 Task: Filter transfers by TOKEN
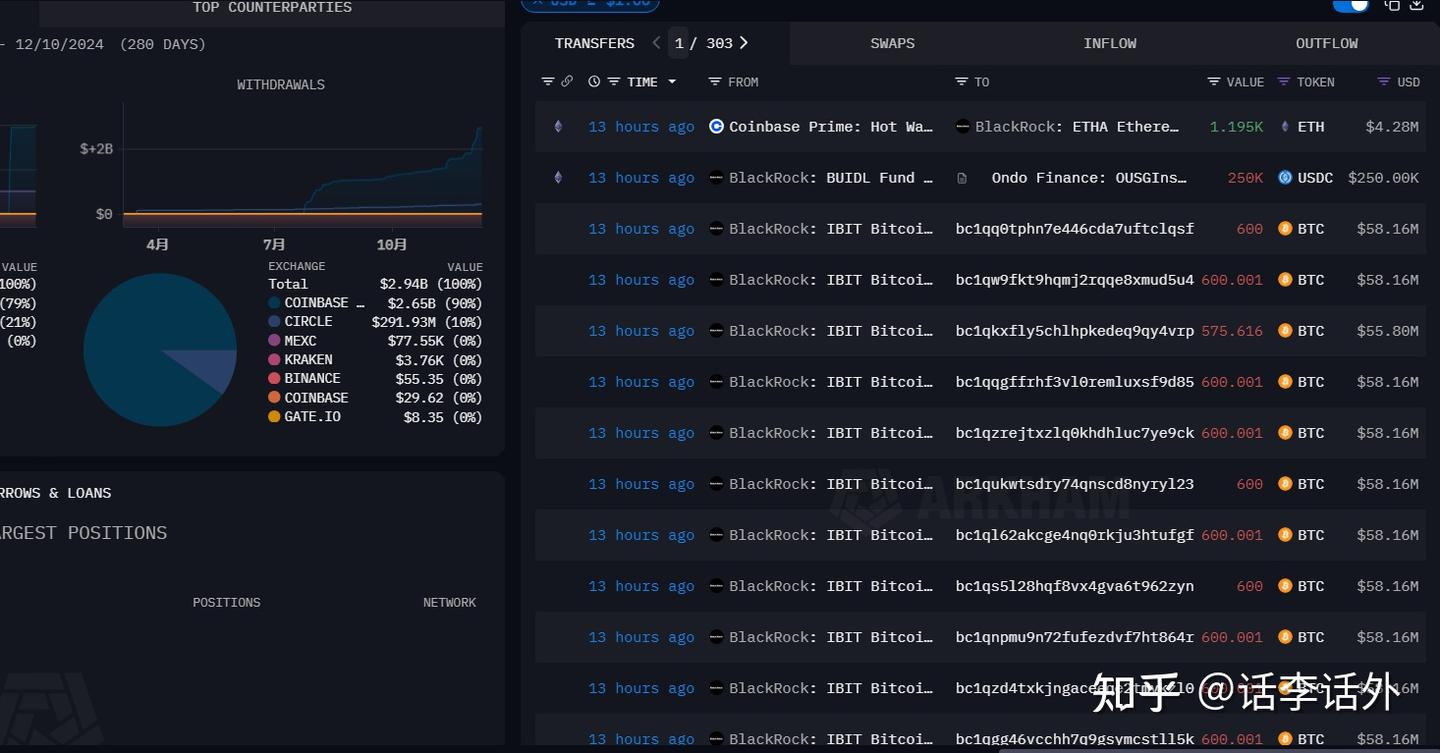point(1284,82)
